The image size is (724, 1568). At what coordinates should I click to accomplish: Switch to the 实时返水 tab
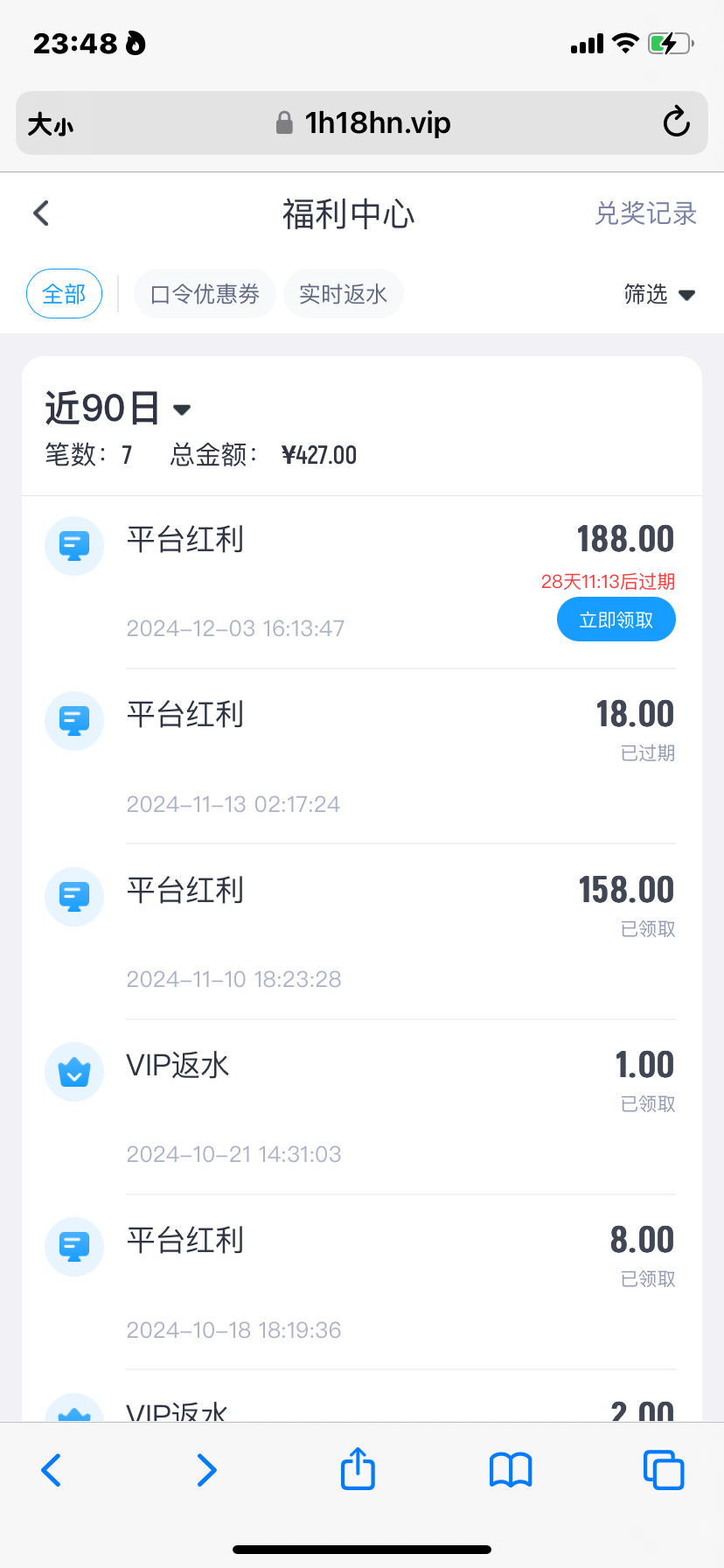coord(343,294)
